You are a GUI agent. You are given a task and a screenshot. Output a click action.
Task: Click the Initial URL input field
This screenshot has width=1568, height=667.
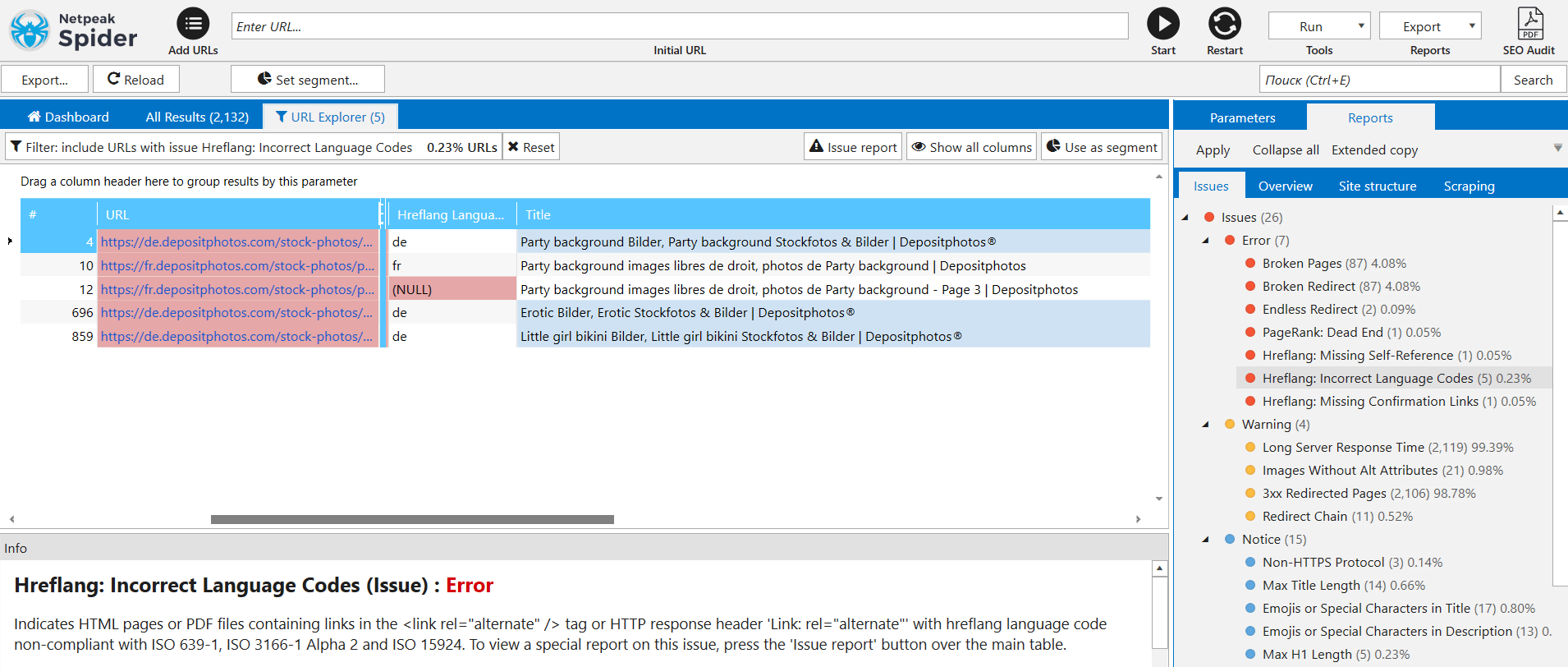click(680, 26)
